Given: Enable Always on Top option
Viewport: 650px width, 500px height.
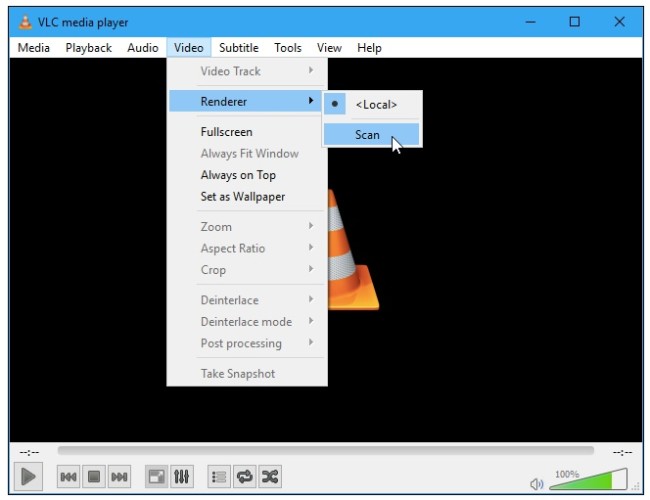Looking at the screenshot, I should (245, 175).
